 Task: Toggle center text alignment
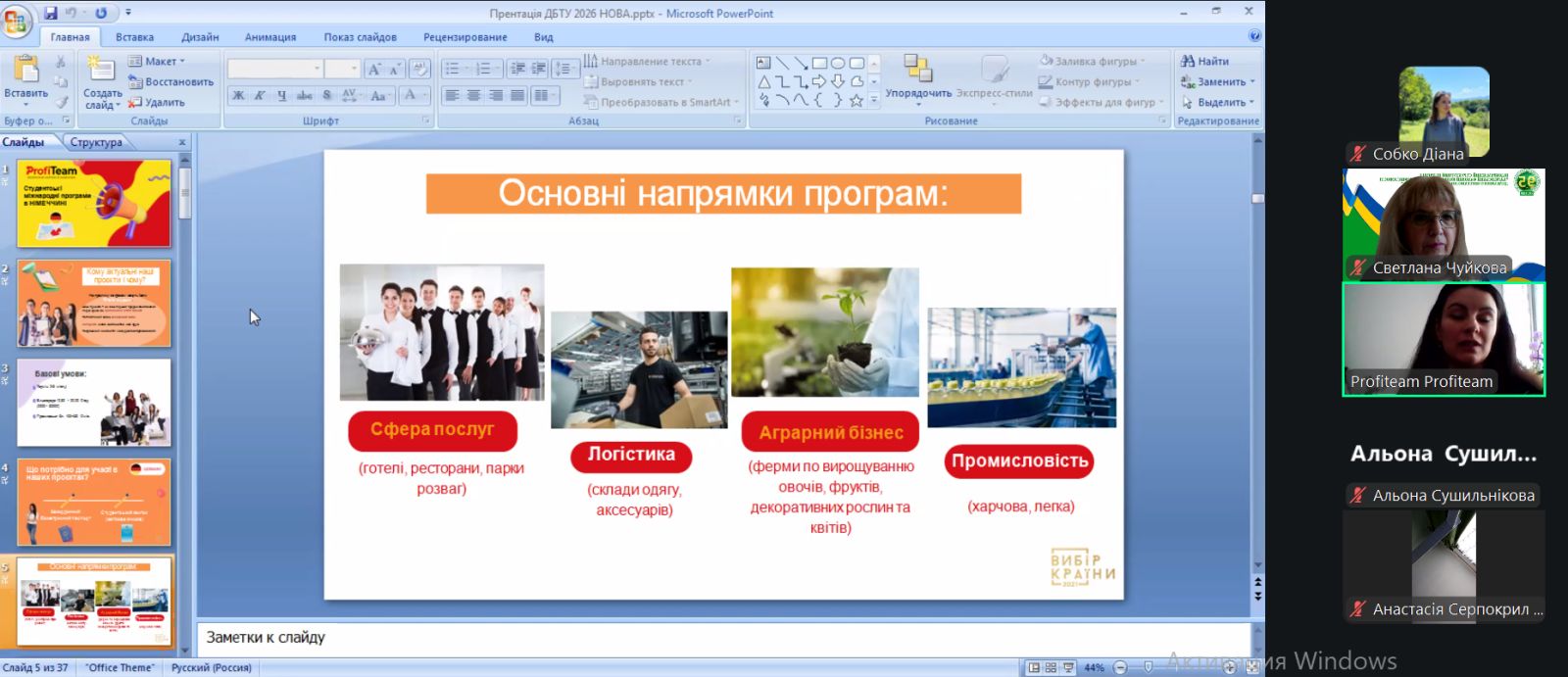tap(473, 95)
